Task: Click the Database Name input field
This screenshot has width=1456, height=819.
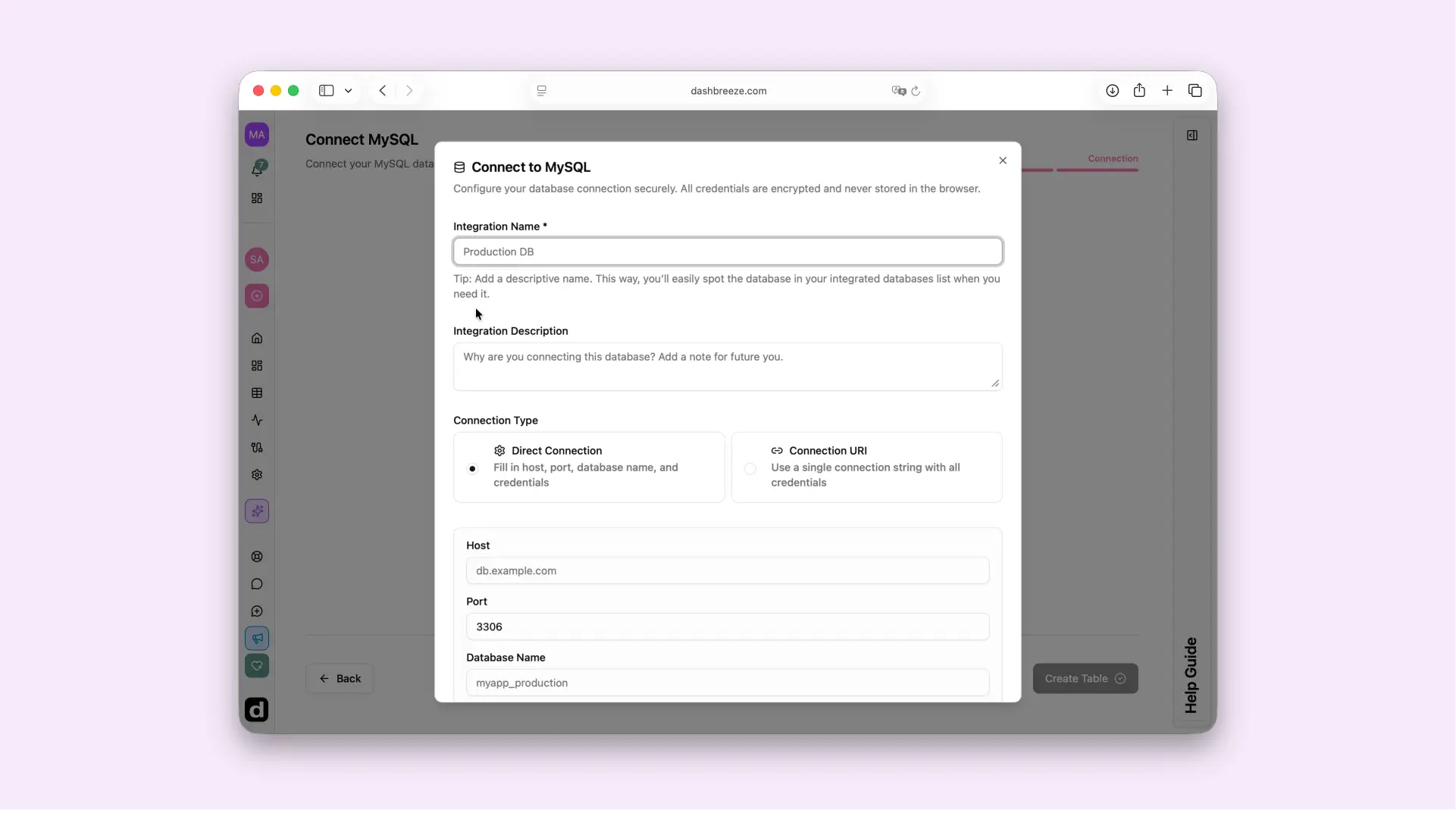Action: [728, 683]
